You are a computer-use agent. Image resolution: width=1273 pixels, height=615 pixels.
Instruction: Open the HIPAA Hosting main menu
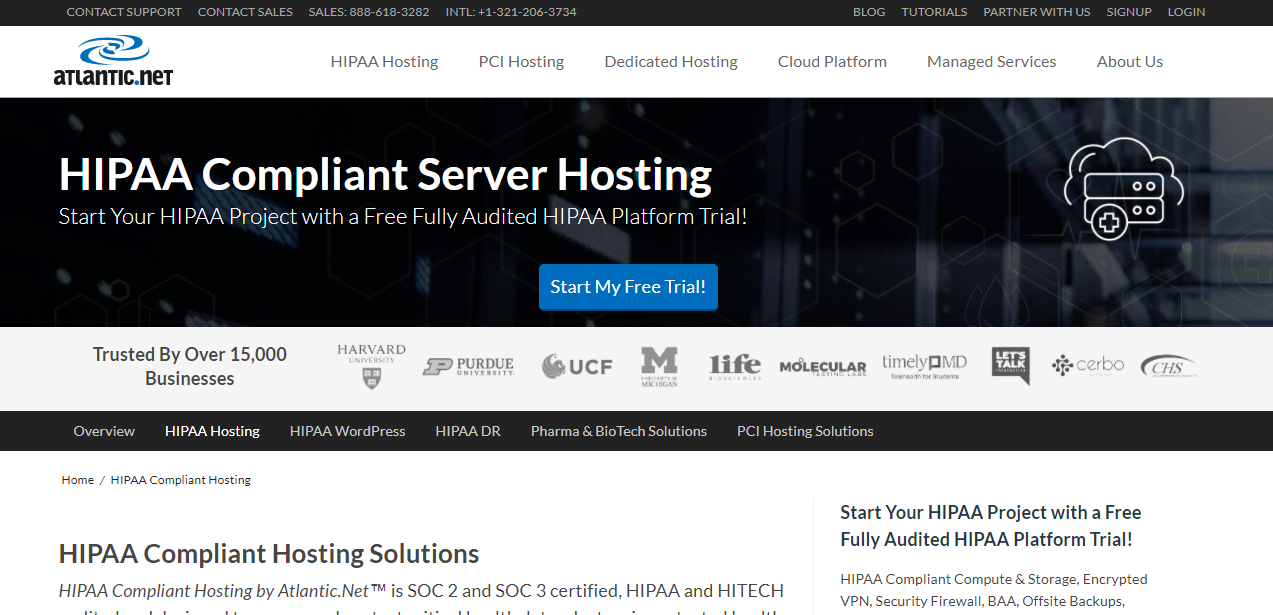pyautogui.click(x=384, y=61)
